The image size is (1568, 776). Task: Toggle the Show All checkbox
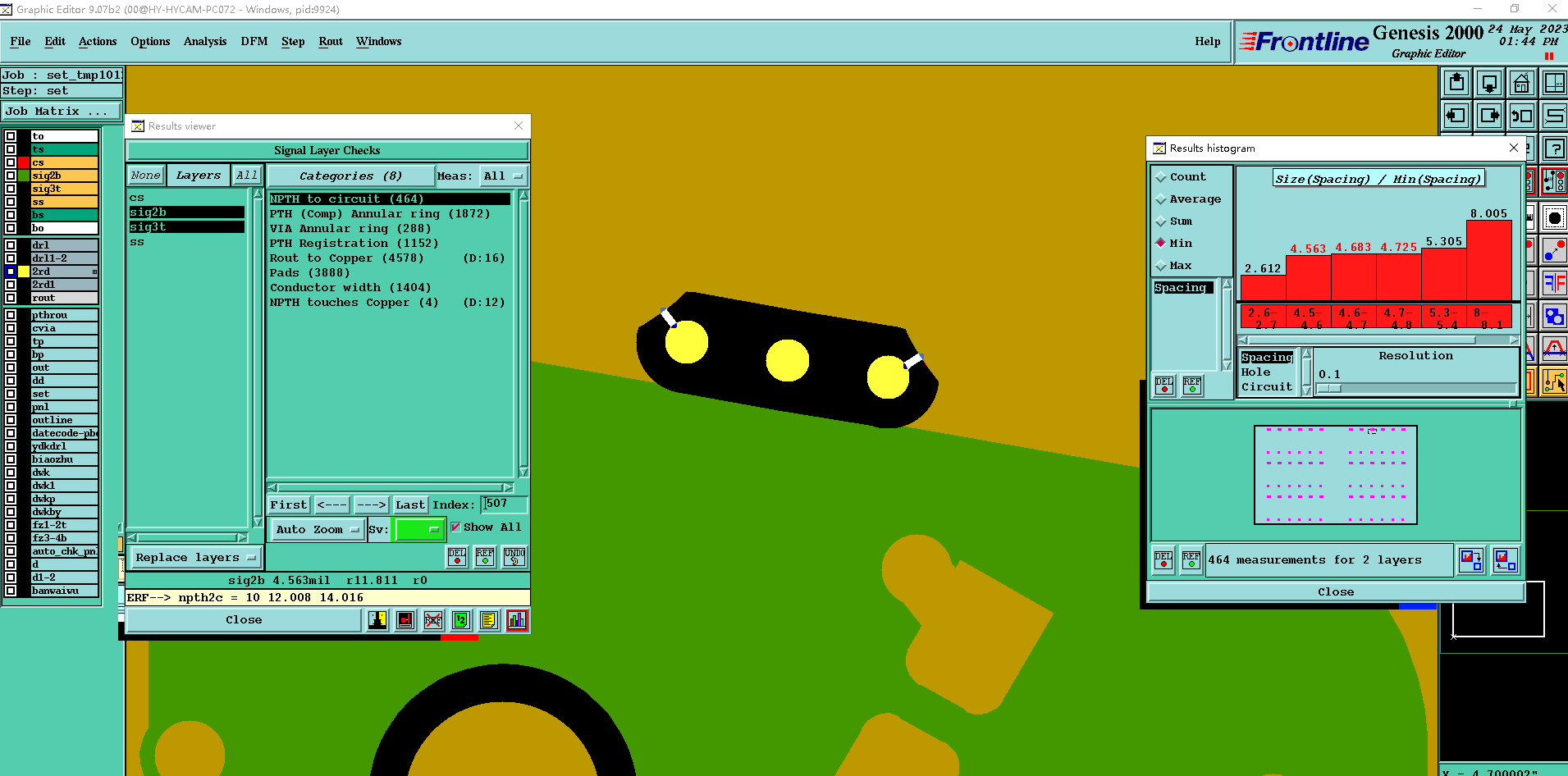click(455, 527)
